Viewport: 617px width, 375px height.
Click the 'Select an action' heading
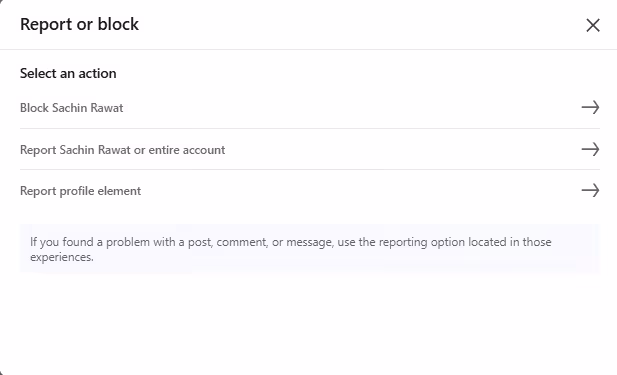pos(68,74)
